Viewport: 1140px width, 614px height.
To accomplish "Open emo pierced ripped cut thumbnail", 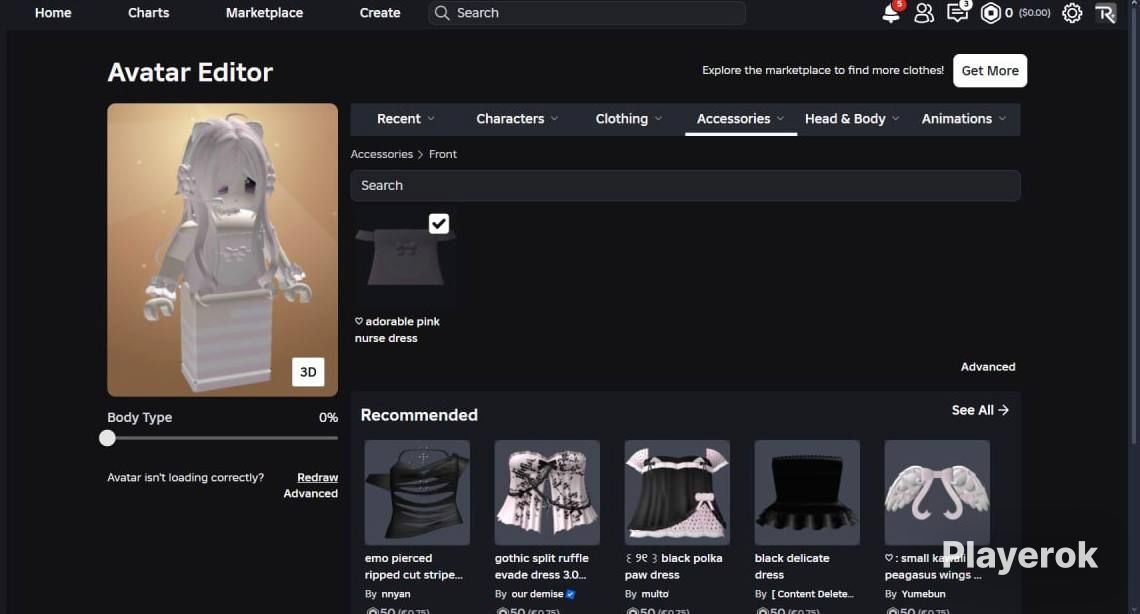I will coord(417,492).
